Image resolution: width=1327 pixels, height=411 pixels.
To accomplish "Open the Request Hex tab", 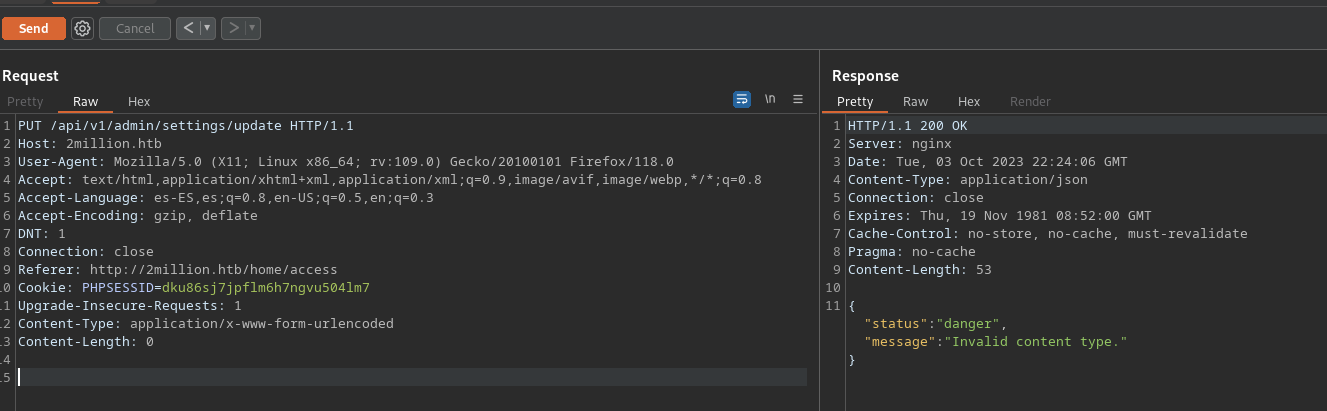I will click(x=139, y=102).
